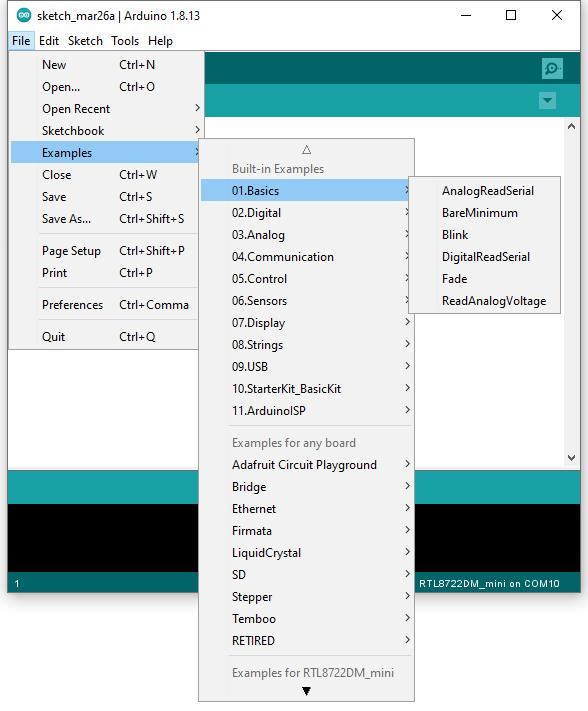Click RTL8722DM_mini on COM10 status text
Screen dimensions: 588x711
click(489, 584)
